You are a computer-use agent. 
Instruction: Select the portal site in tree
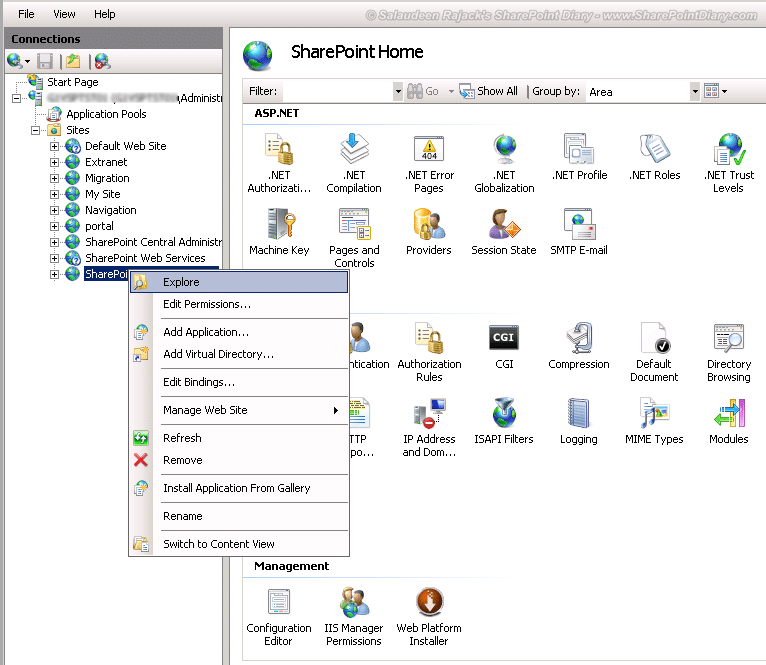[x=99, y=226]
